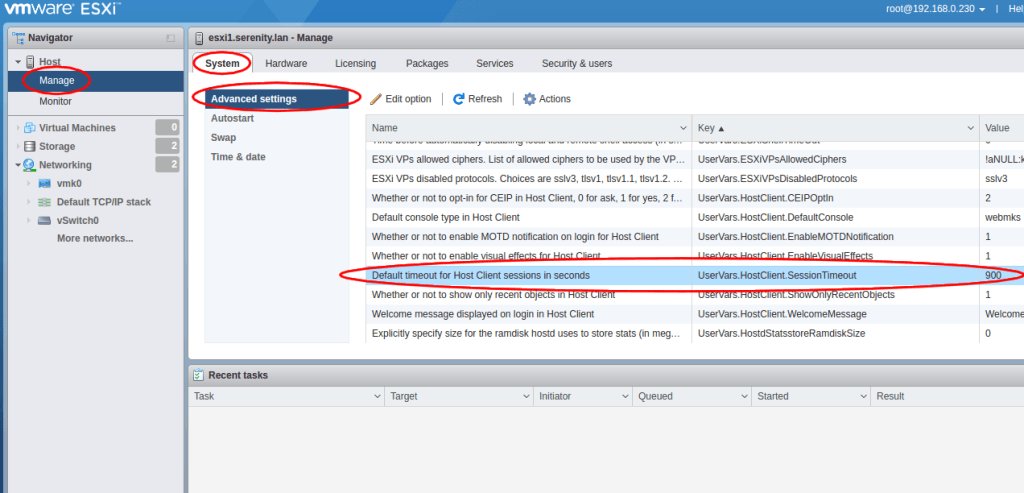Open the Started column dropdown

pyautogui.click(x=863, y=396)
